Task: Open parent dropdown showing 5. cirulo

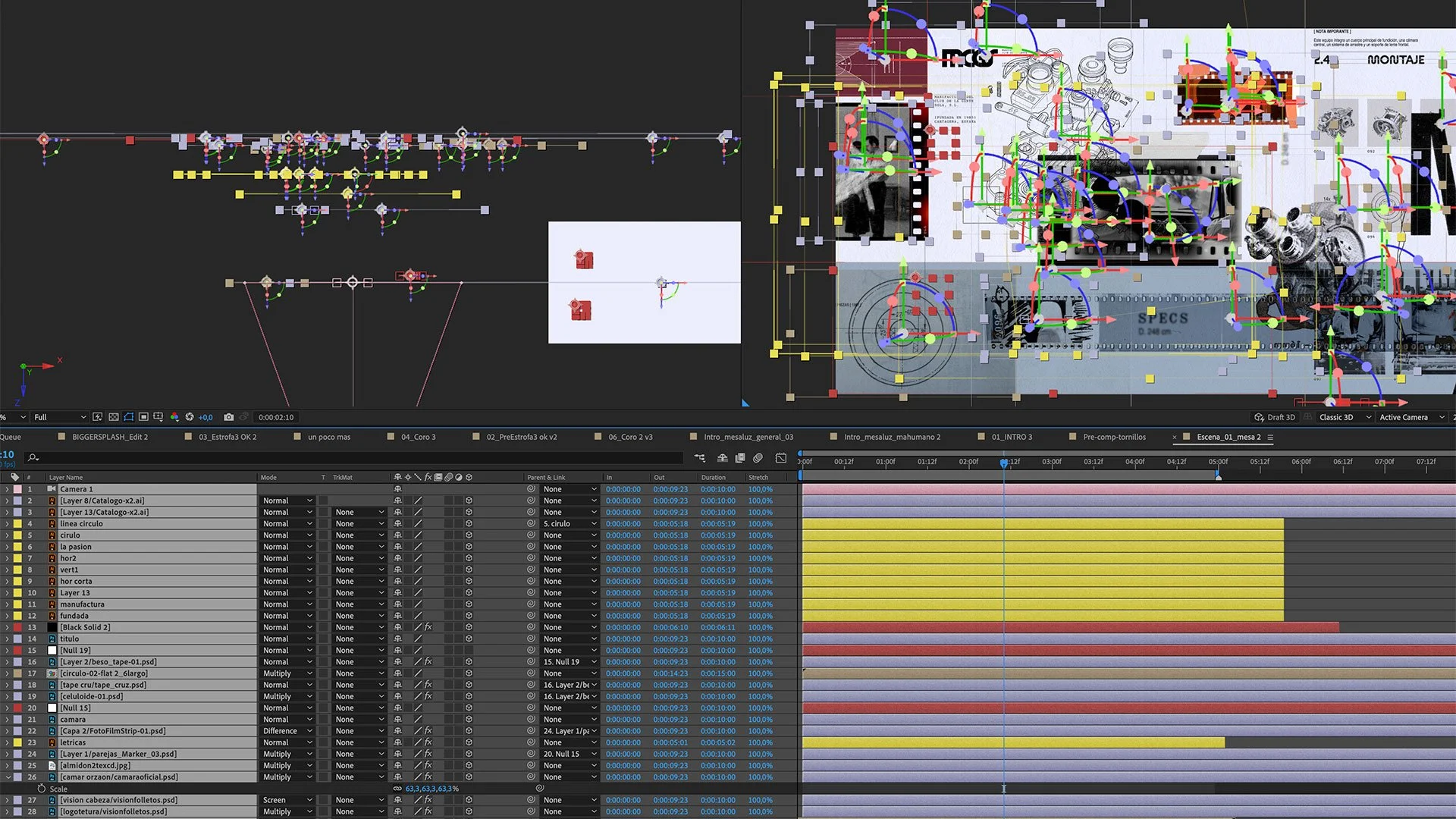Action: (570, 524)
